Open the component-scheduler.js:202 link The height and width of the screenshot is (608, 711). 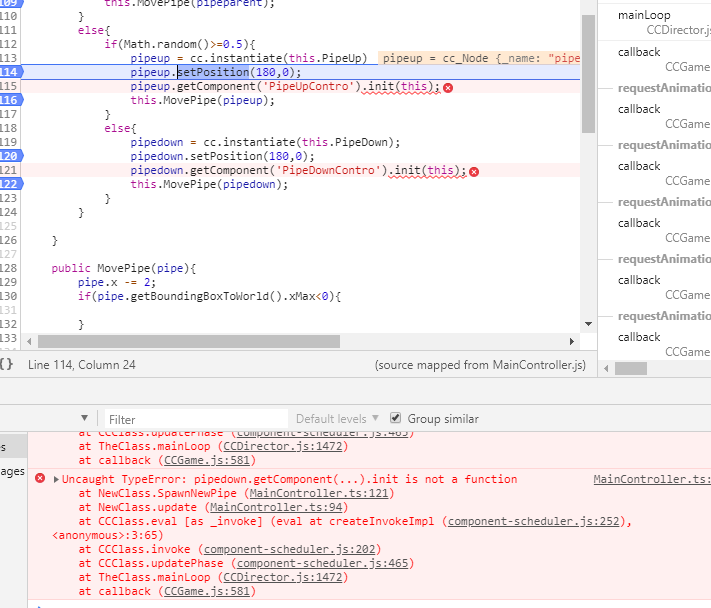pos(289,549)
